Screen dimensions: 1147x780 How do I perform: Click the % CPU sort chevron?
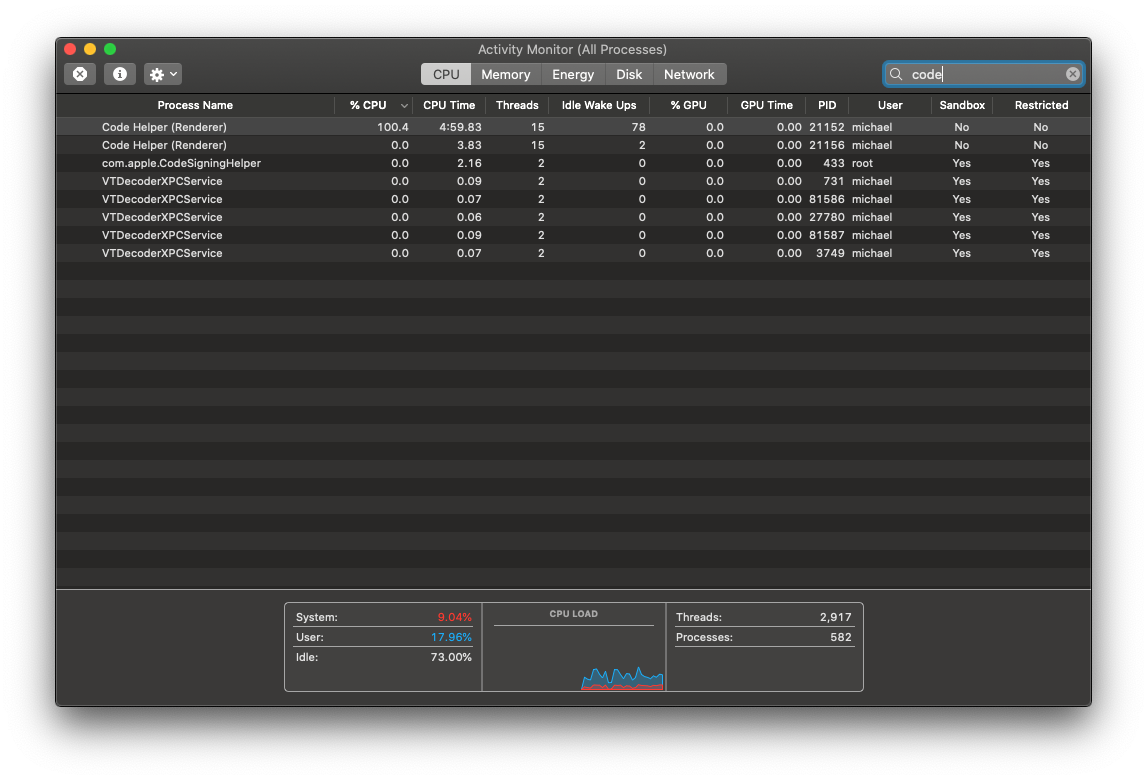tap(404, 105)
